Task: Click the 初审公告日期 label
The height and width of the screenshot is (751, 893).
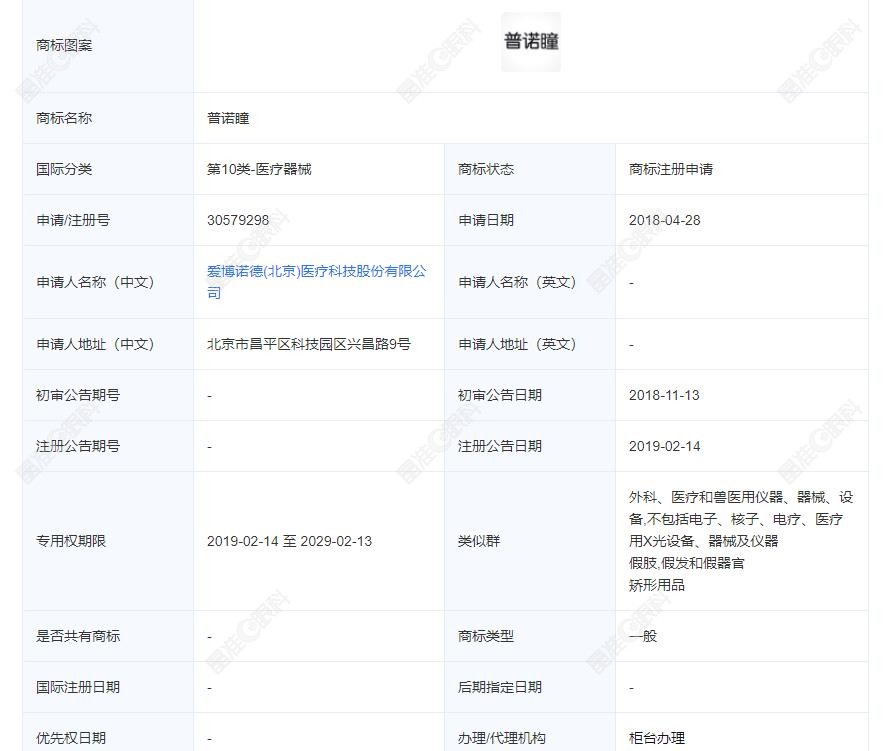Action: pos(500,395)
